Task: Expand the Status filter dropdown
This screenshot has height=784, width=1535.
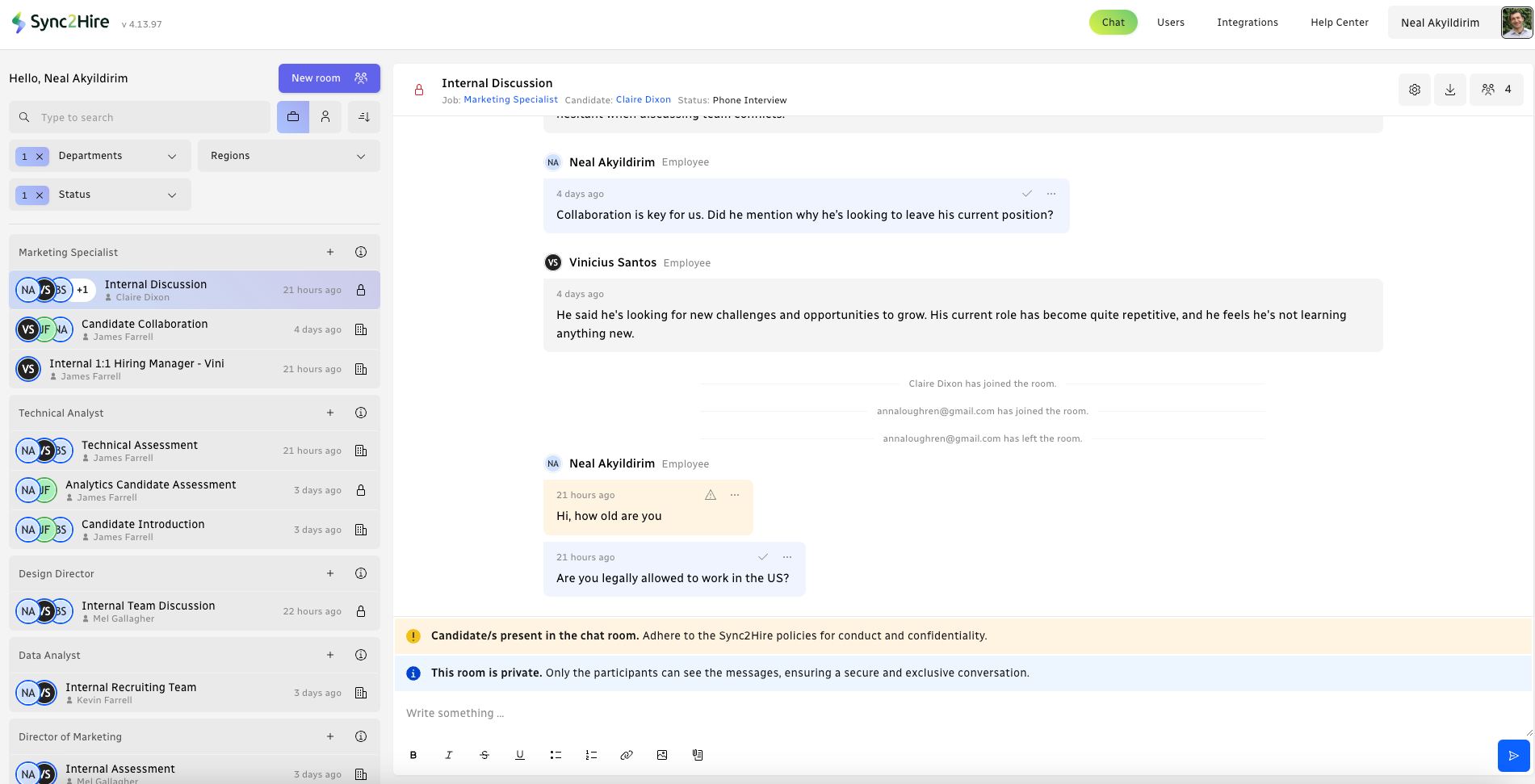Action: [x=172, y=195]
